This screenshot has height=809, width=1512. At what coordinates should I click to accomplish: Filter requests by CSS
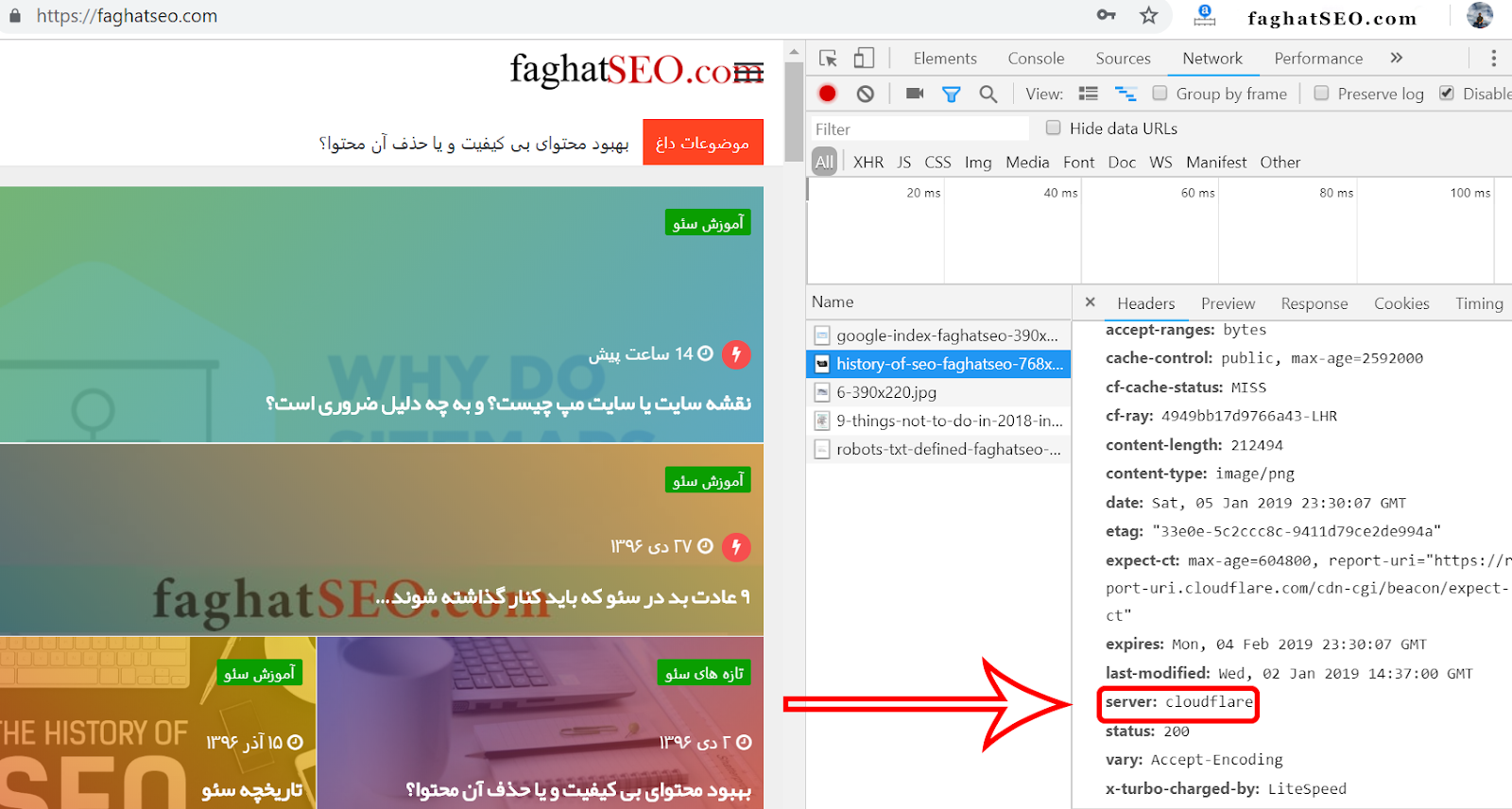coord(937,163)
